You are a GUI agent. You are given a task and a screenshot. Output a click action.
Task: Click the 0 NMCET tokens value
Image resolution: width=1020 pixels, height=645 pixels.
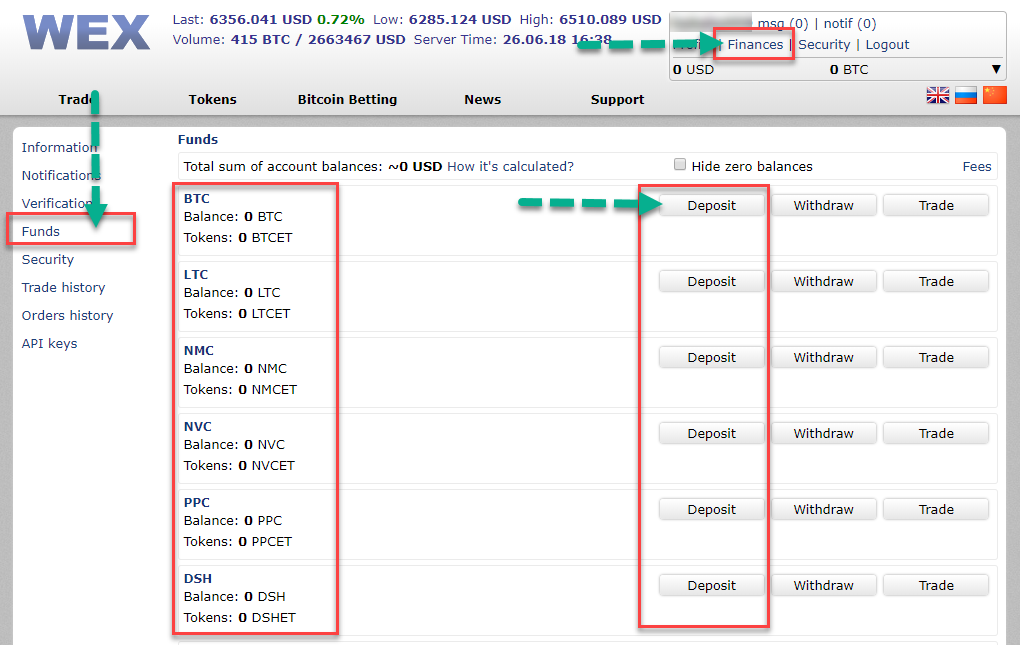pos(267,390)
